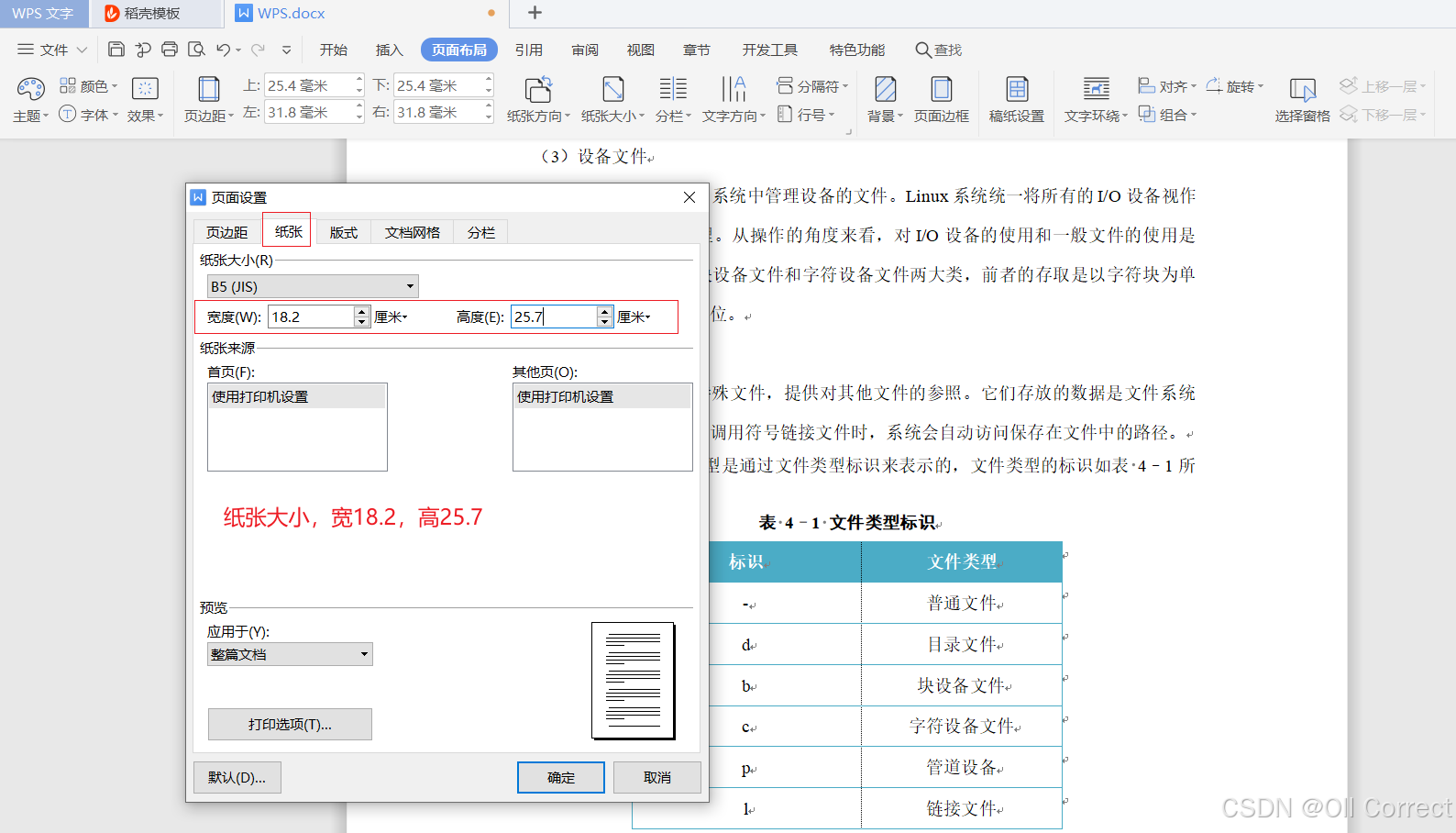
Task: Switch to the 页边距 dialog tab
Action: (226, 232)
